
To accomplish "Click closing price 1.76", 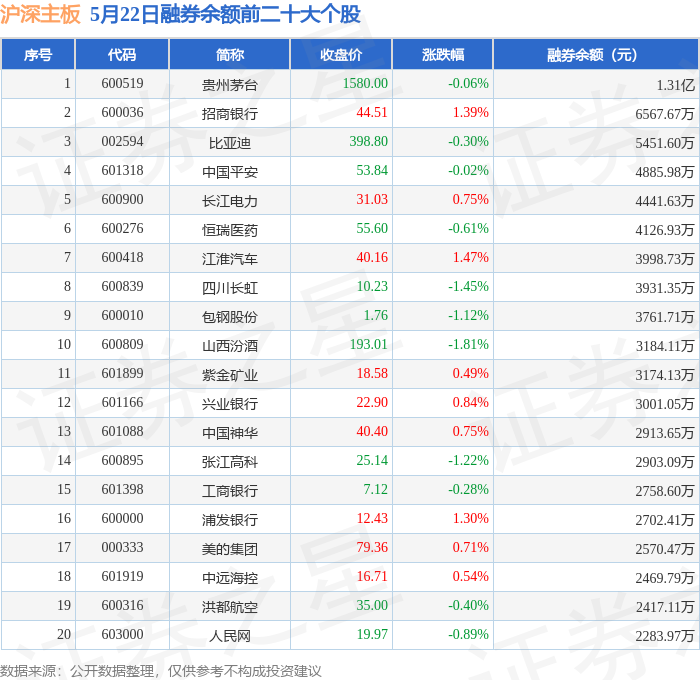I will (376, 316).
